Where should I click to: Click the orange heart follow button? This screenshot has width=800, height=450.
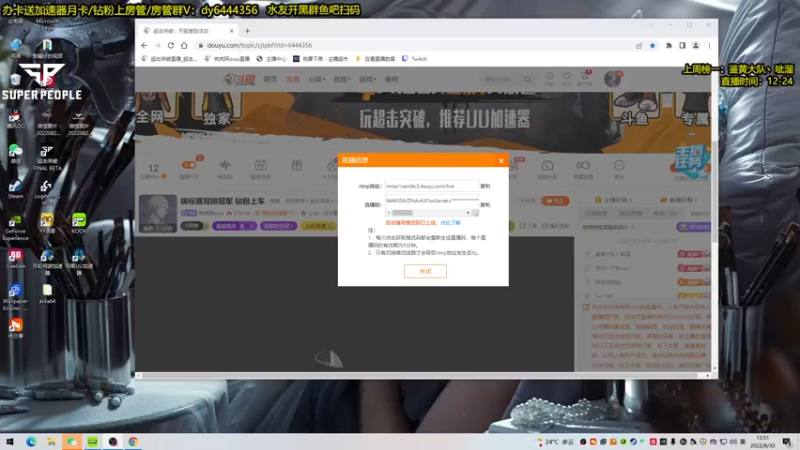pos(555,201)
